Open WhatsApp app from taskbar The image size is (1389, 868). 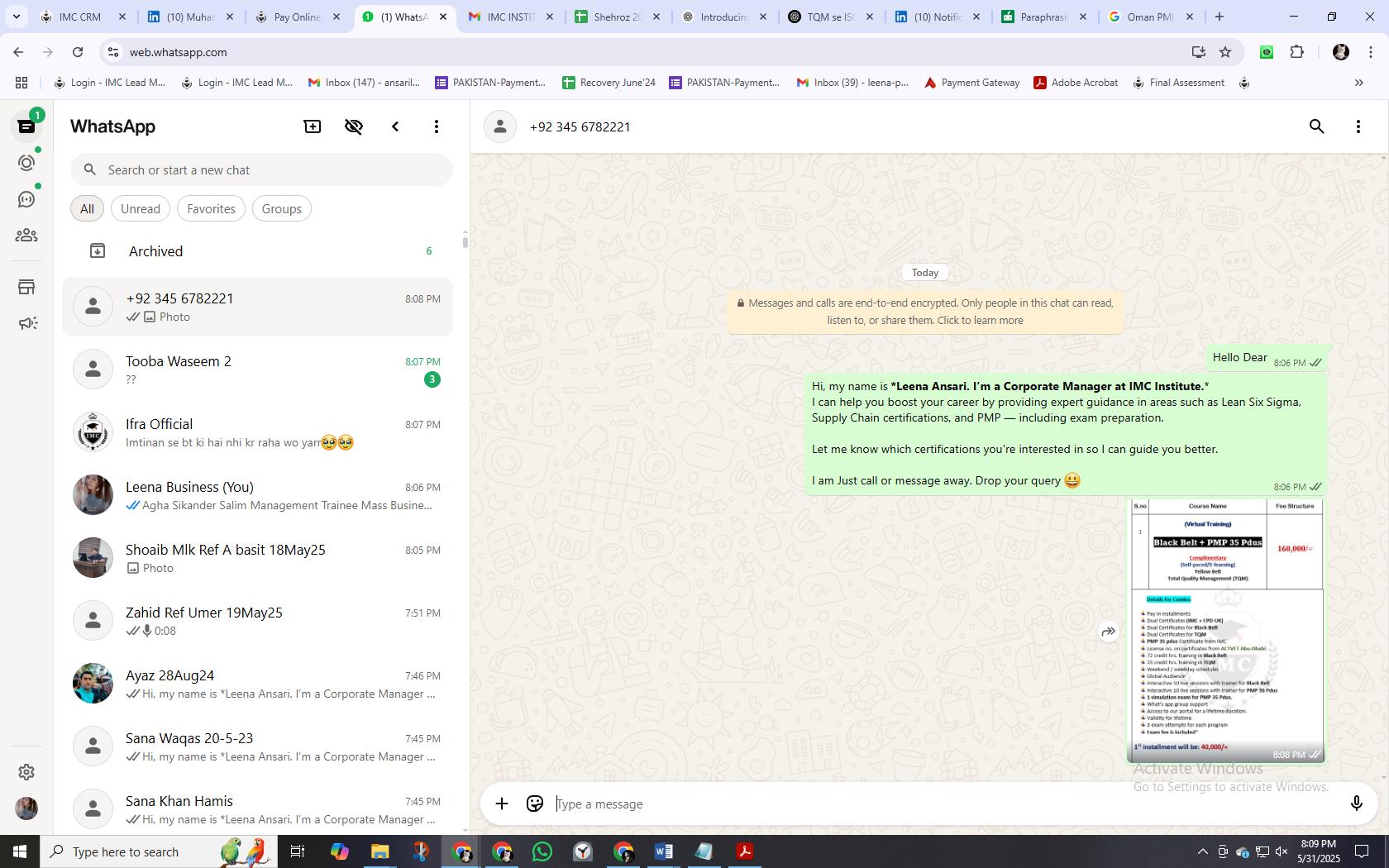click(542, 851)
